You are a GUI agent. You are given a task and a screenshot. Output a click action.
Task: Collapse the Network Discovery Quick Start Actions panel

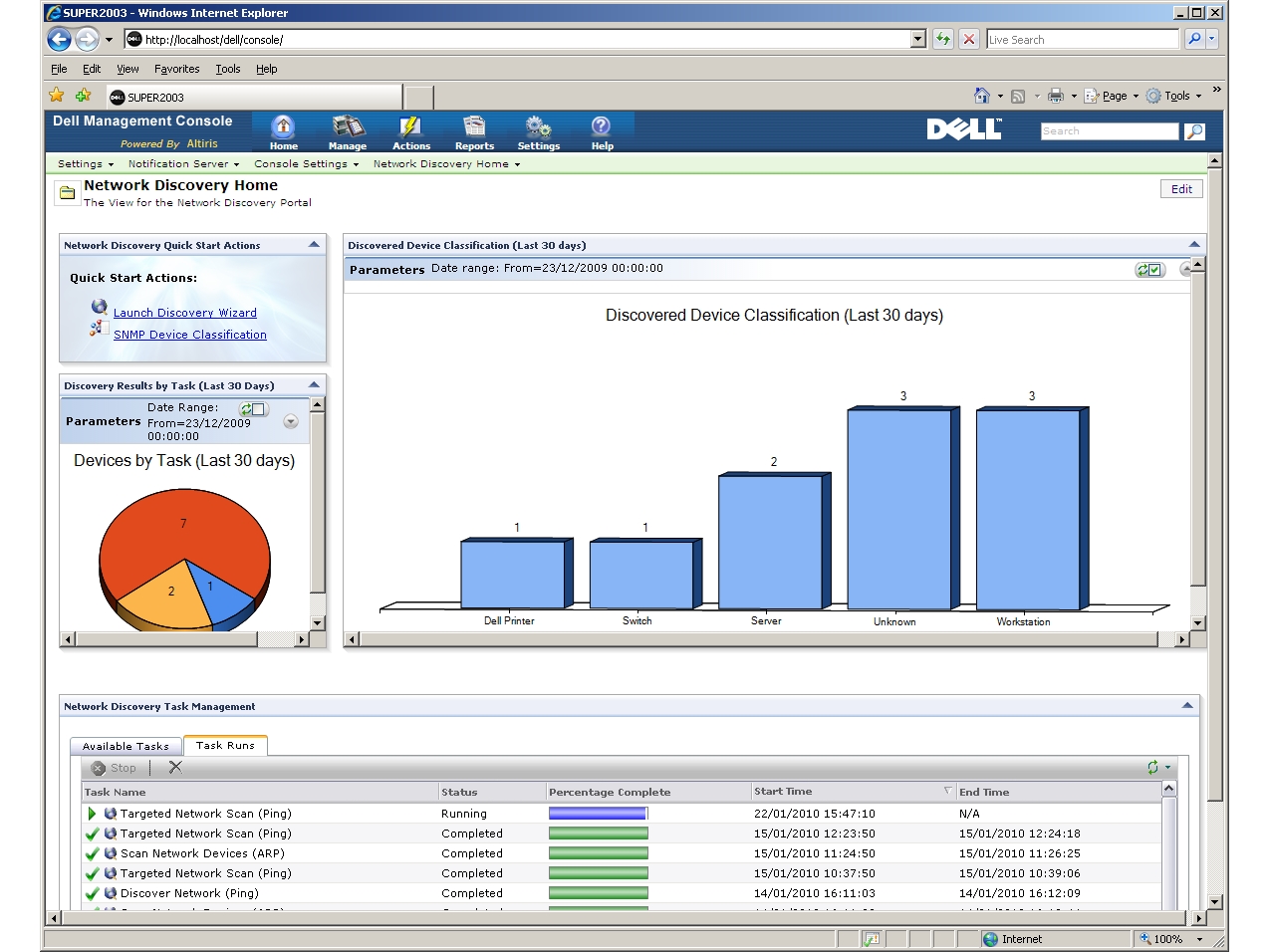314,245
